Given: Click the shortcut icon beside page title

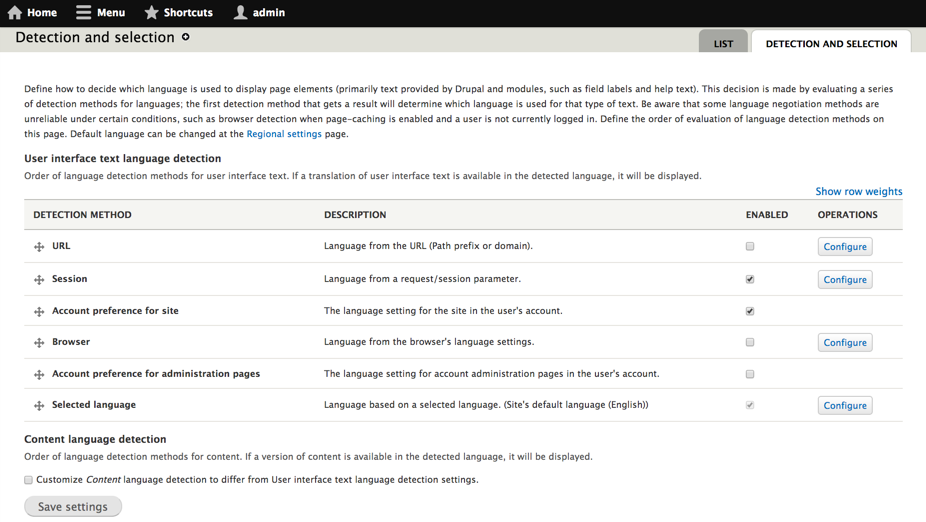Looking at the screenshot, I should click(x=186, y=37).
